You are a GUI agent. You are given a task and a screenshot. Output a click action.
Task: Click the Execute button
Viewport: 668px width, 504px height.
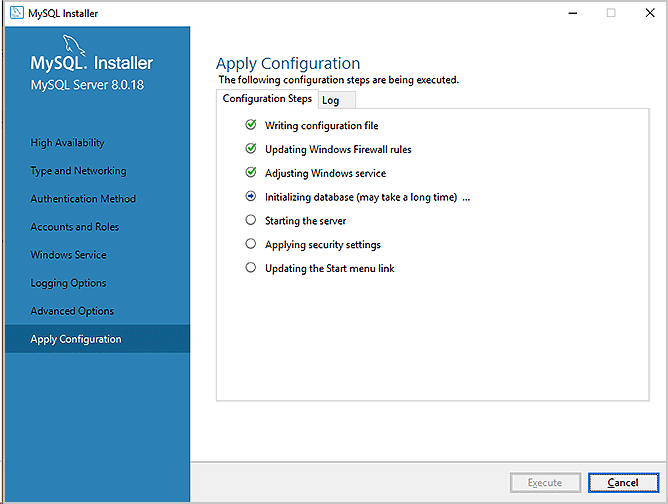point(545,483)
